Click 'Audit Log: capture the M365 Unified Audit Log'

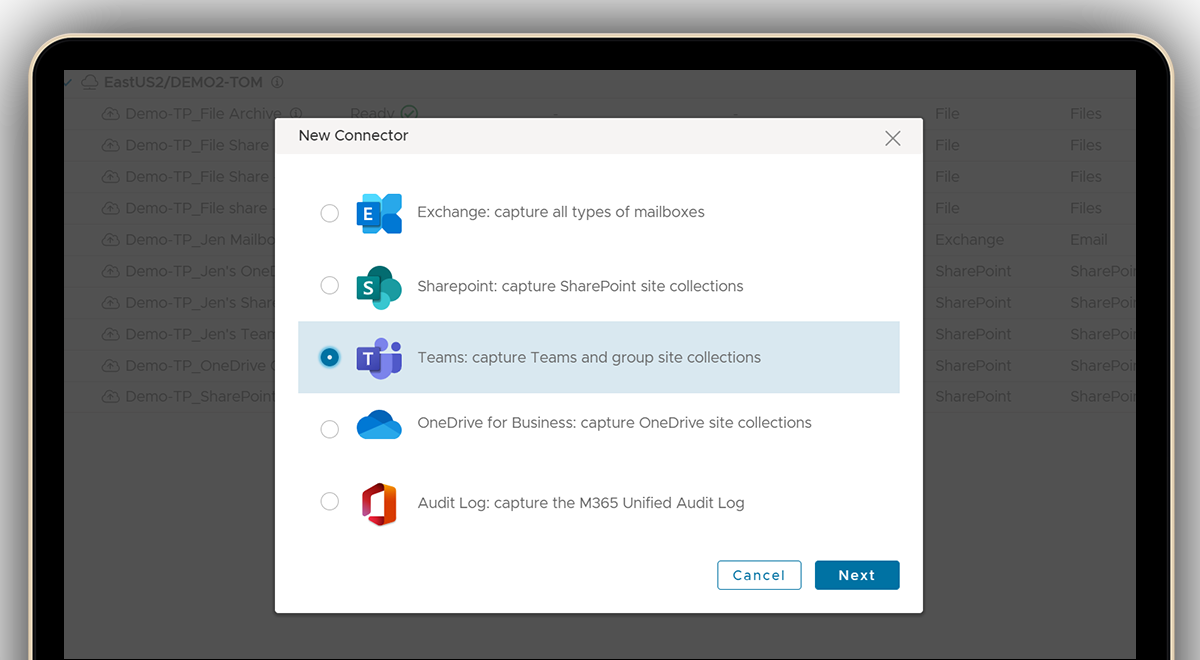click(x=581, y=503)
